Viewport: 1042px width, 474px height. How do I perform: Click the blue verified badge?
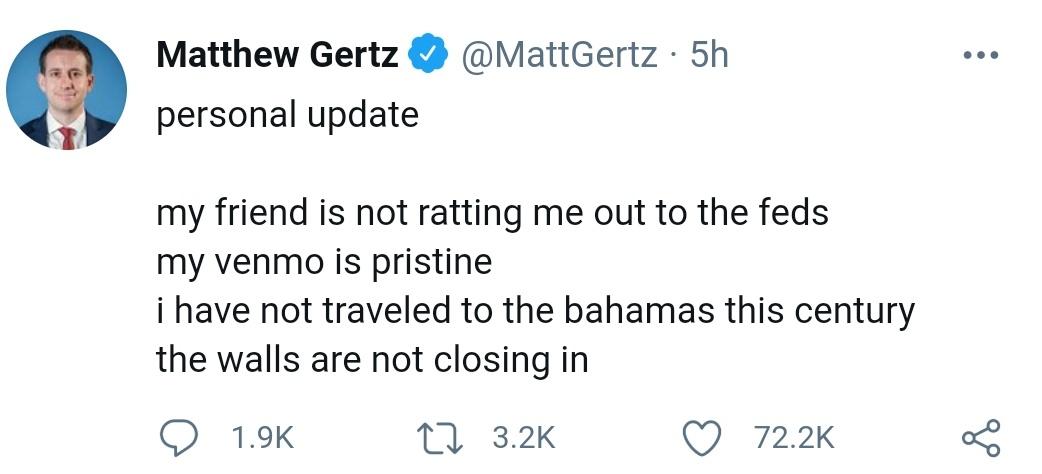click(x=427, y=55)
